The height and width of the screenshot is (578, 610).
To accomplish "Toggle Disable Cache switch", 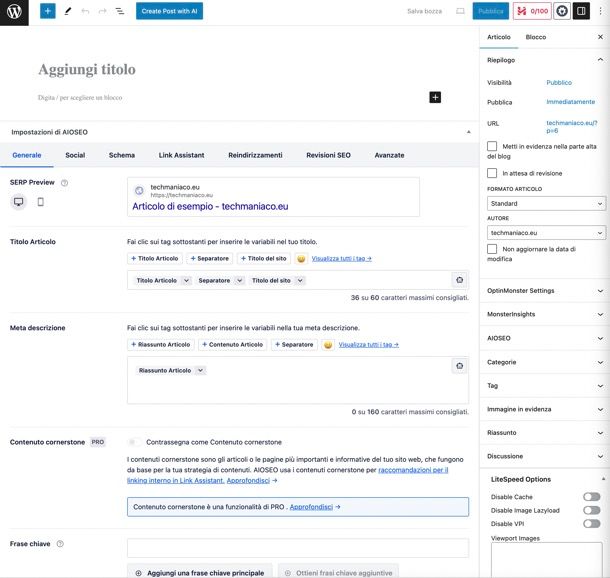I will click(x=592, y=497).
